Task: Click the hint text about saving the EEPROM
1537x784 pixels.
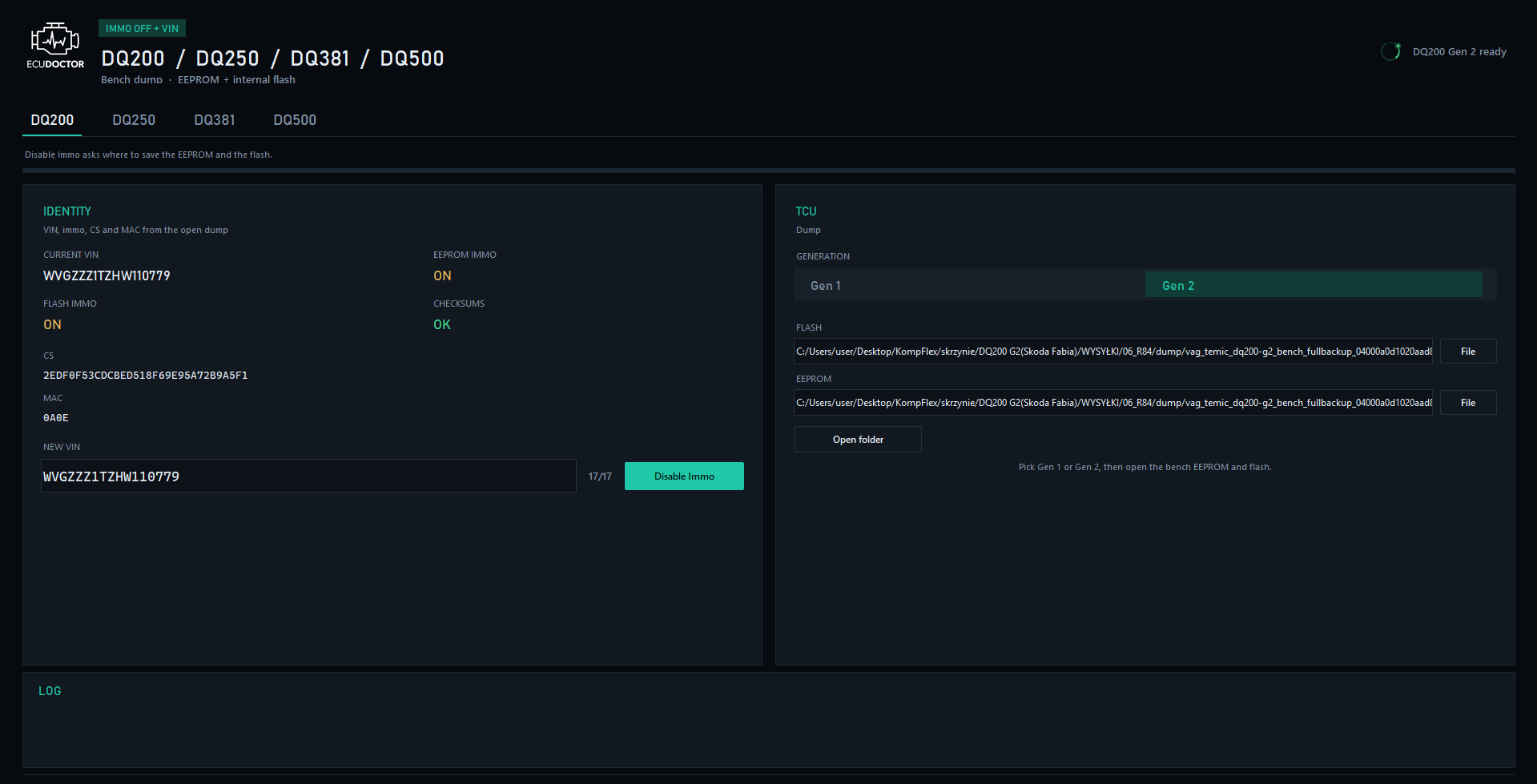Action: pos(148,155)
